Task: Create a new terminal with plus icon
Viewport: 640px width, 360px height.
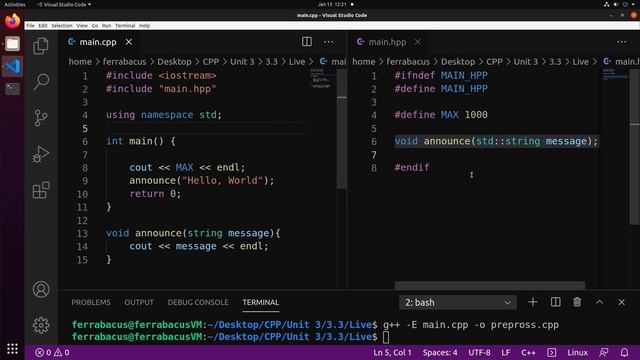Action: 533,302
